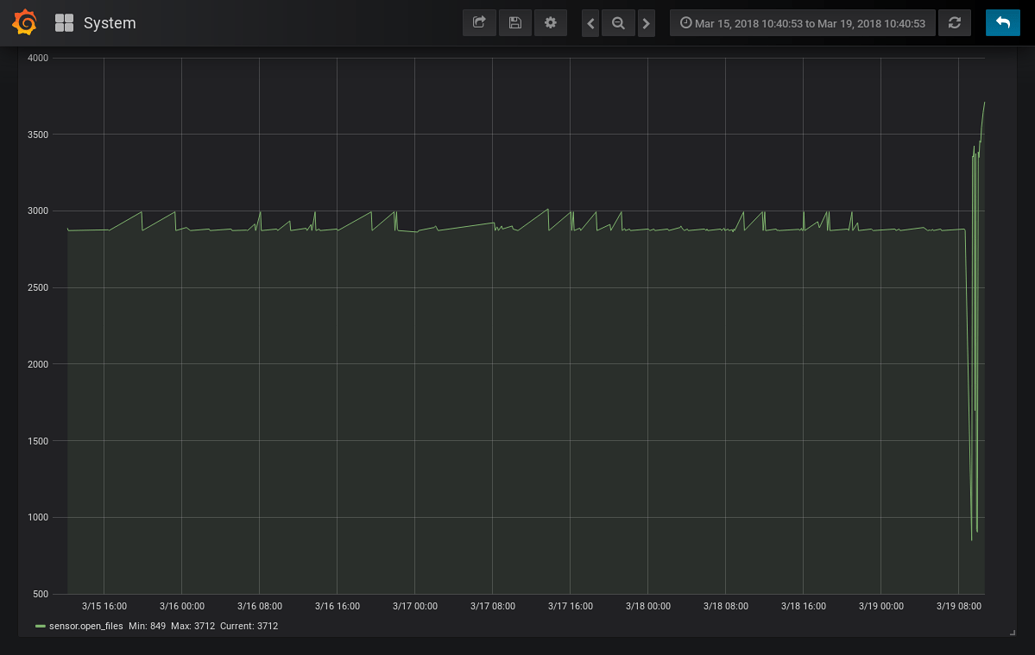The image size is (1035, 655).
Task: Open the time range picker
Action: pyautogui.click(x=803, y=23)
